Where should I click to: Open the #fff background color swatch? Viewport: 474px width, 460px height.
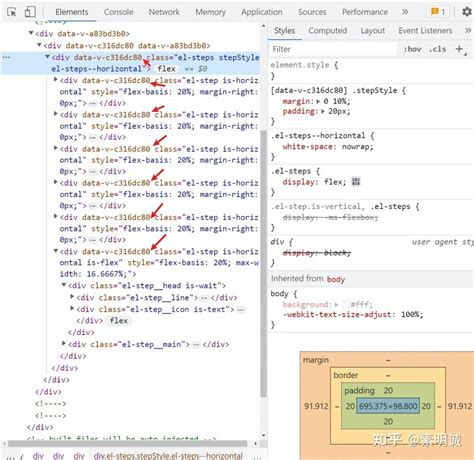point(345,304)
